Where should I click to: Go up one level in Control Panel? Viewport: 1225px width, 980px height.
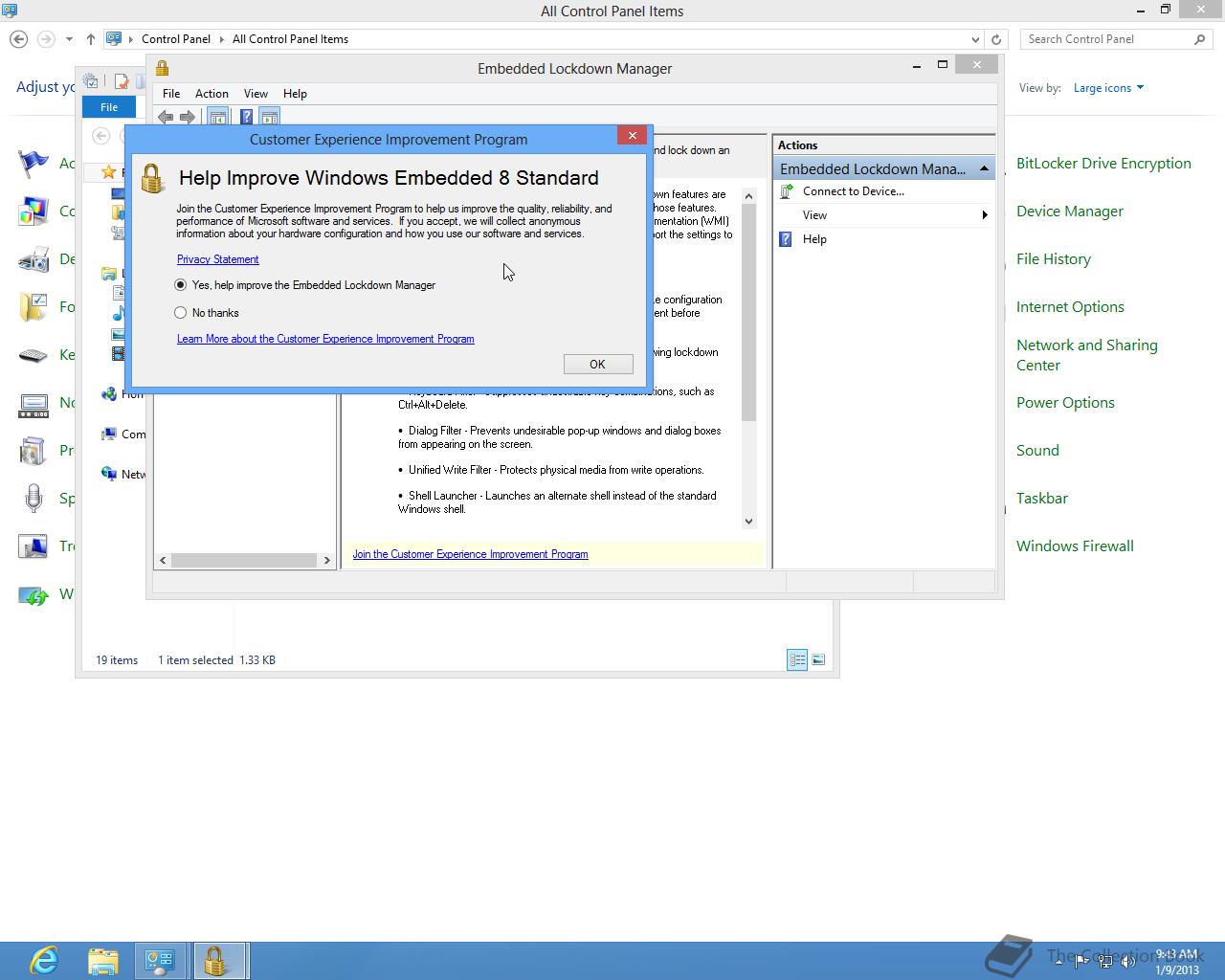[x=90, y=39]
